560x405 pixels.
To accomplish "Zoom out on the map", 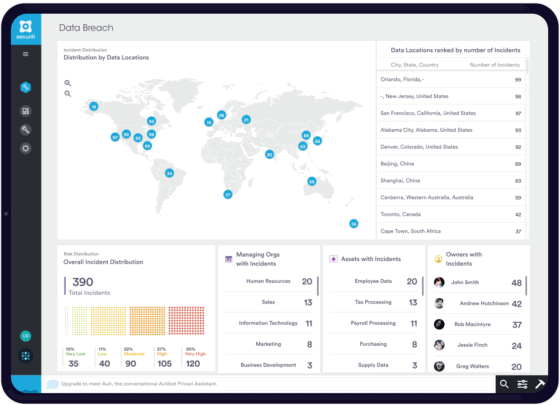I will [x=68, y=94].
